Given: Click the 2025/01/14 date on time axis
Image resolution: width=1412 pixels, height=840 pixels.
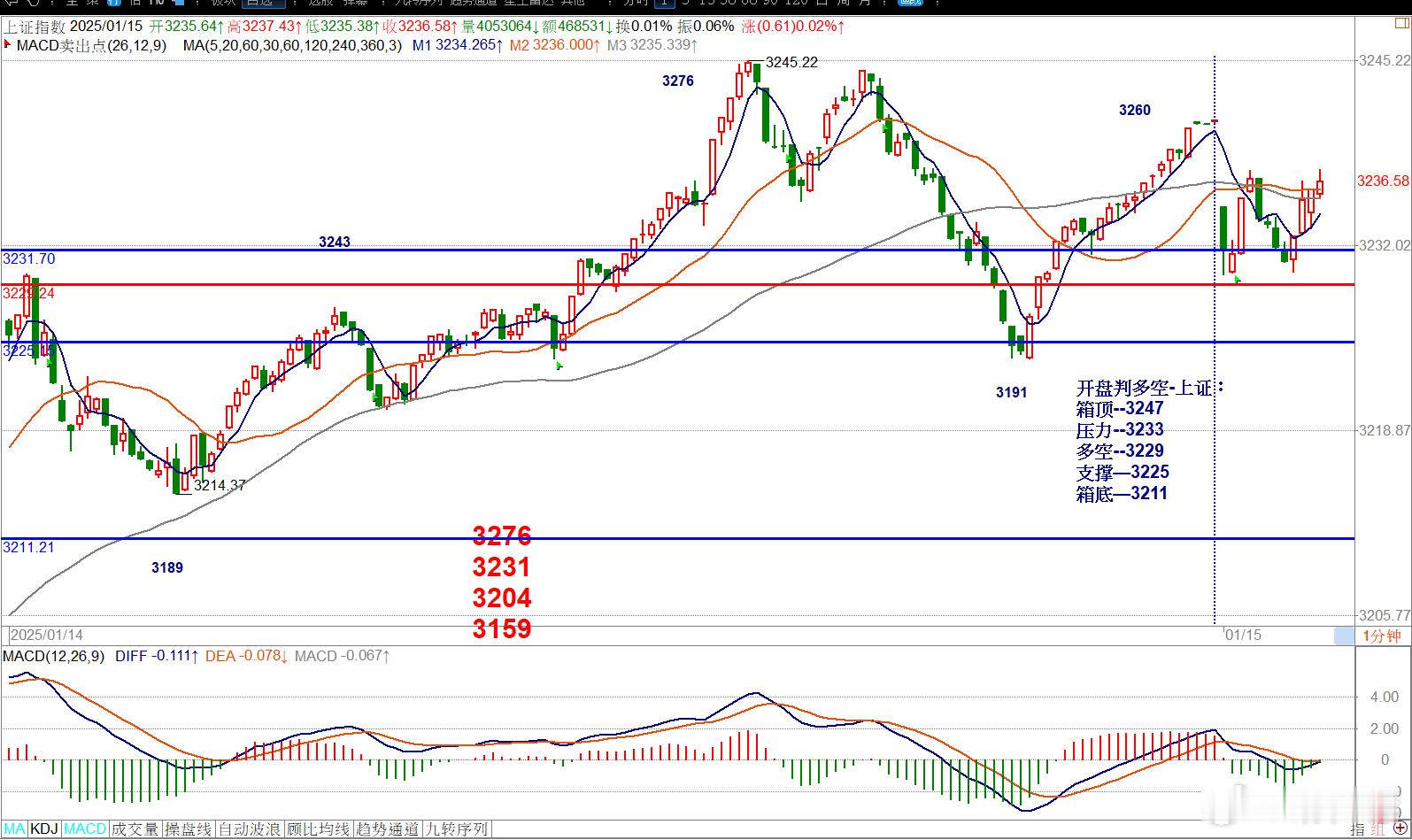Looking at the screenshot, I should 47,636.
